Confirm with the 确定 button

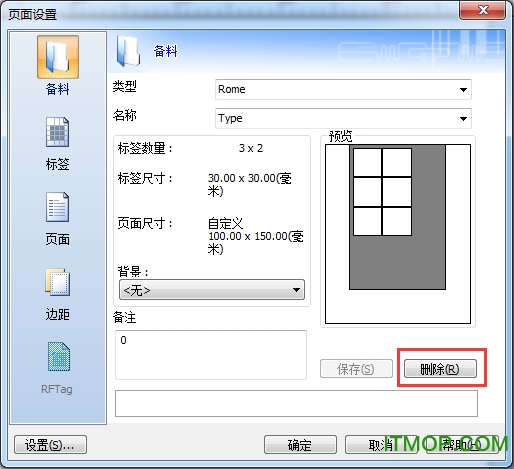(x=300, y=445)
